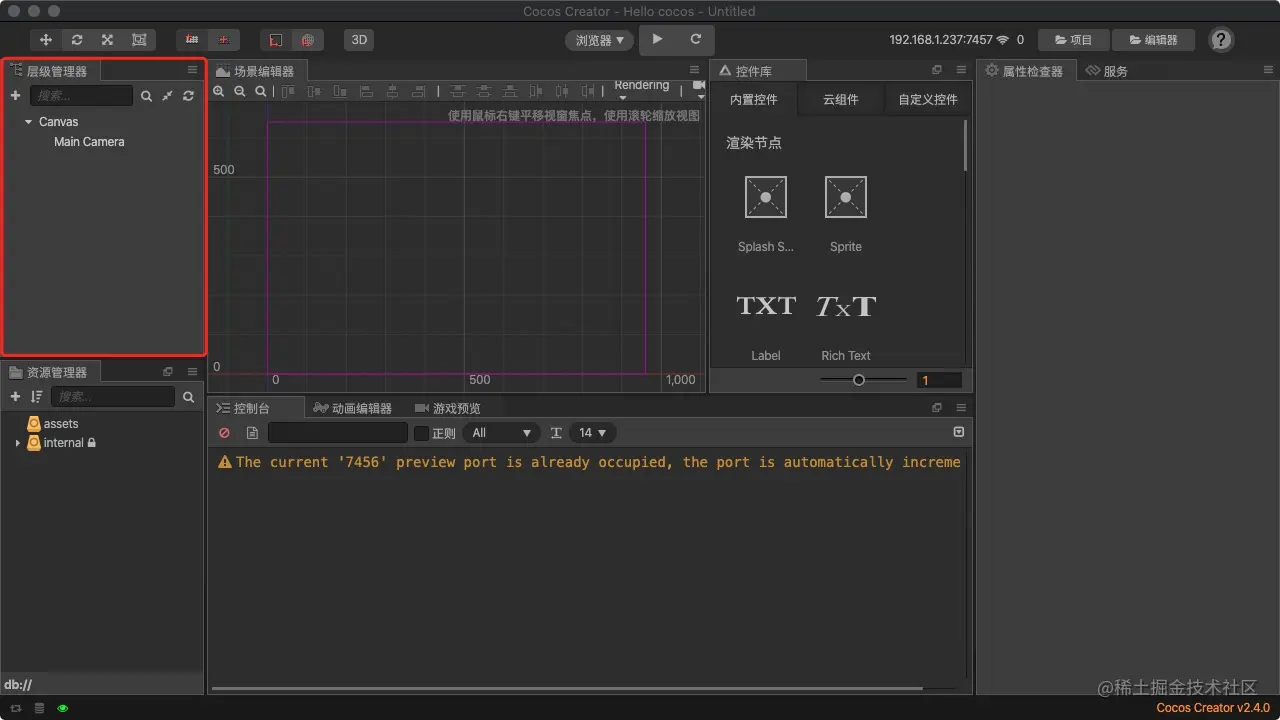Switch to the cloud components tab
The height and width of the screenshot is (720, 1280).
pos(840,100)
